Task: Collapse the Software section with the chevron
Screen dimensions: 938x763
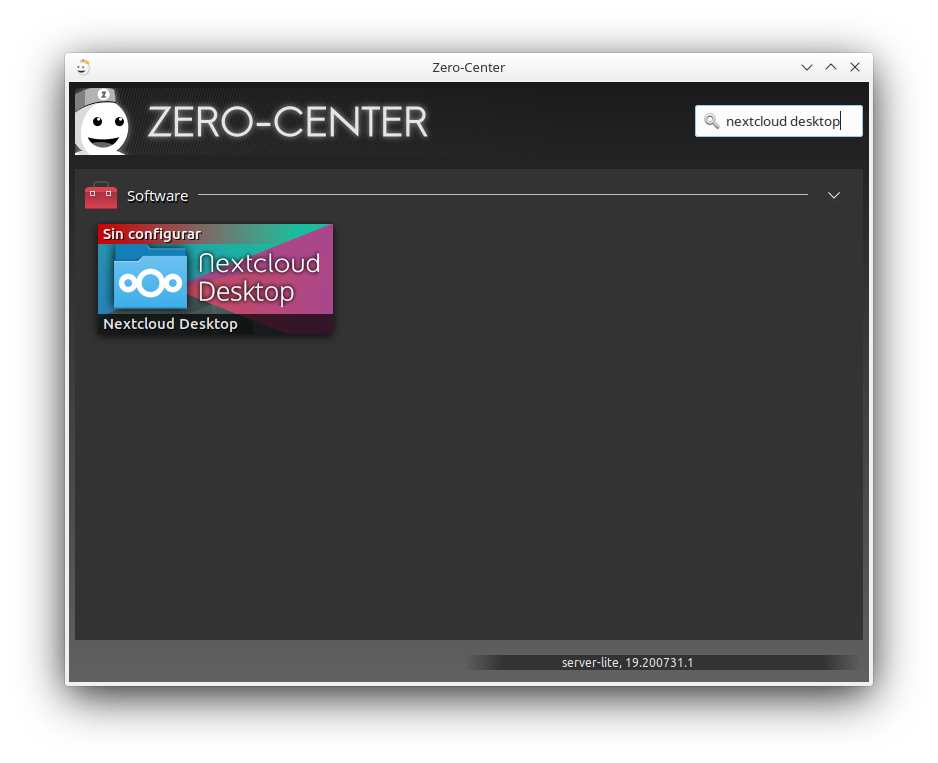Action: click(834, 195)
